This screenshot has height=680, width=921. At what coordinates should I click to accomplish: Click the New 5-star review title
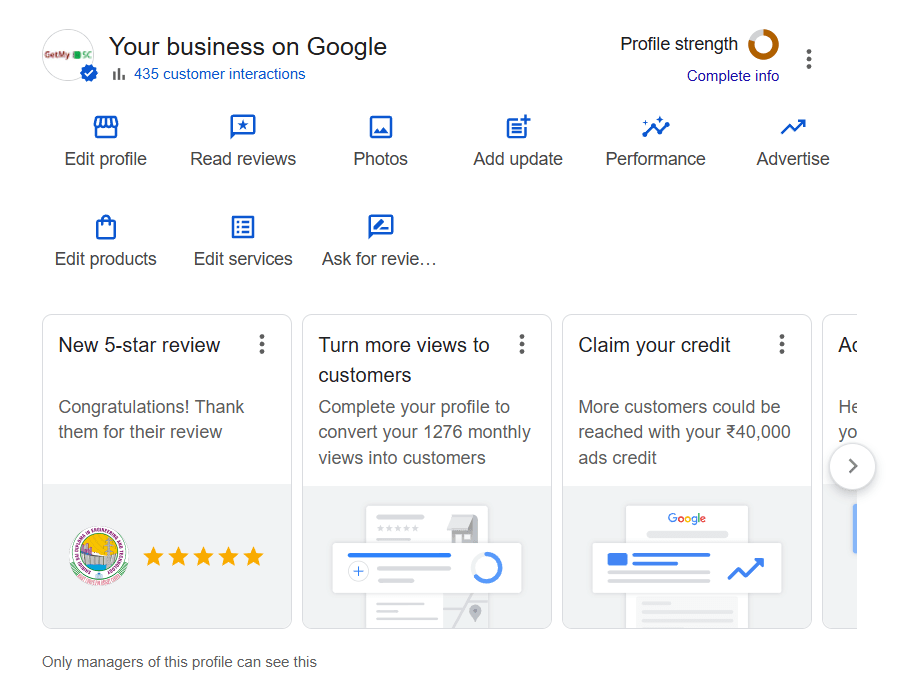click(x=139, y=345)
